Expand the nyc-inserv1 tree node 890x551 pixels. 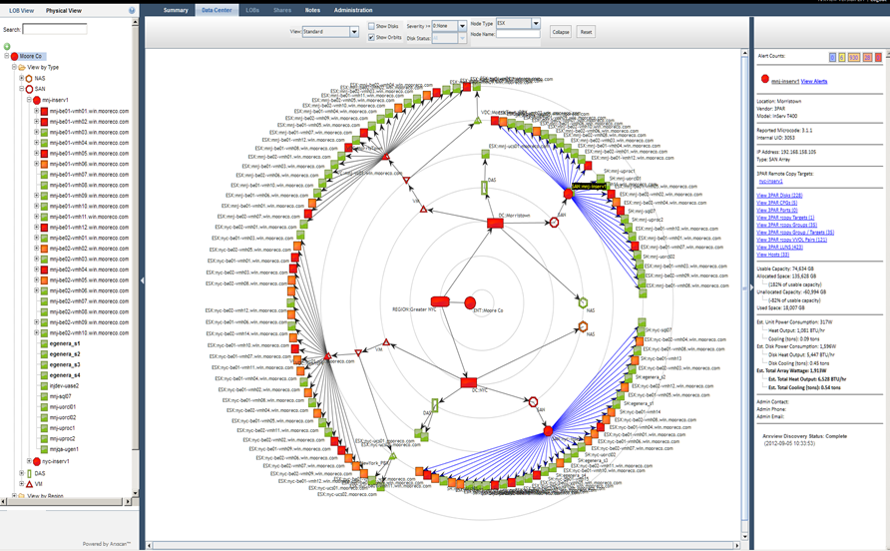coord(28,461)
